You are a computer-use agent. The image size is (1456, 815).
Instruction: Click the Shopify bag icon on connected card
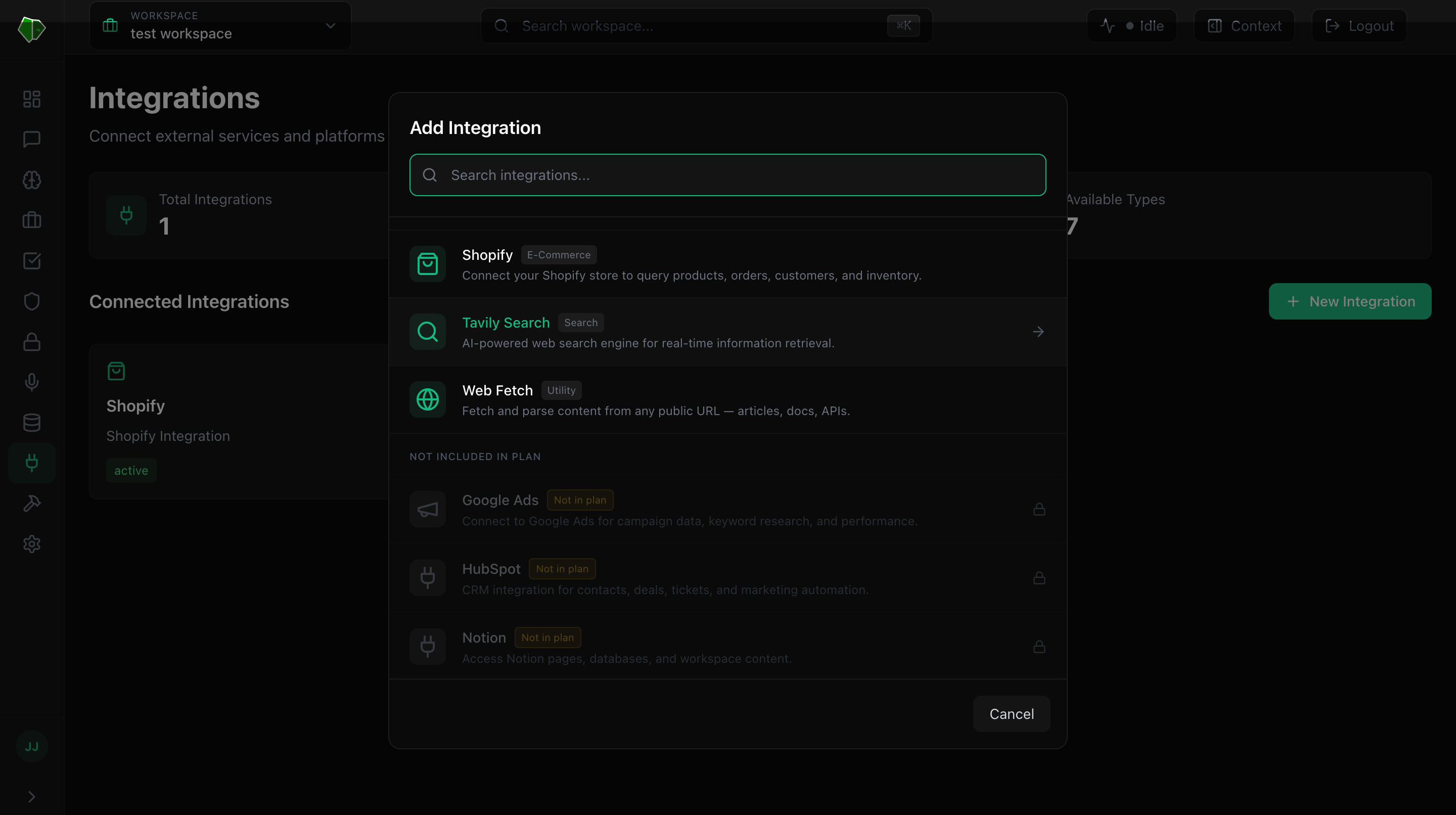[x=116, y=371]
